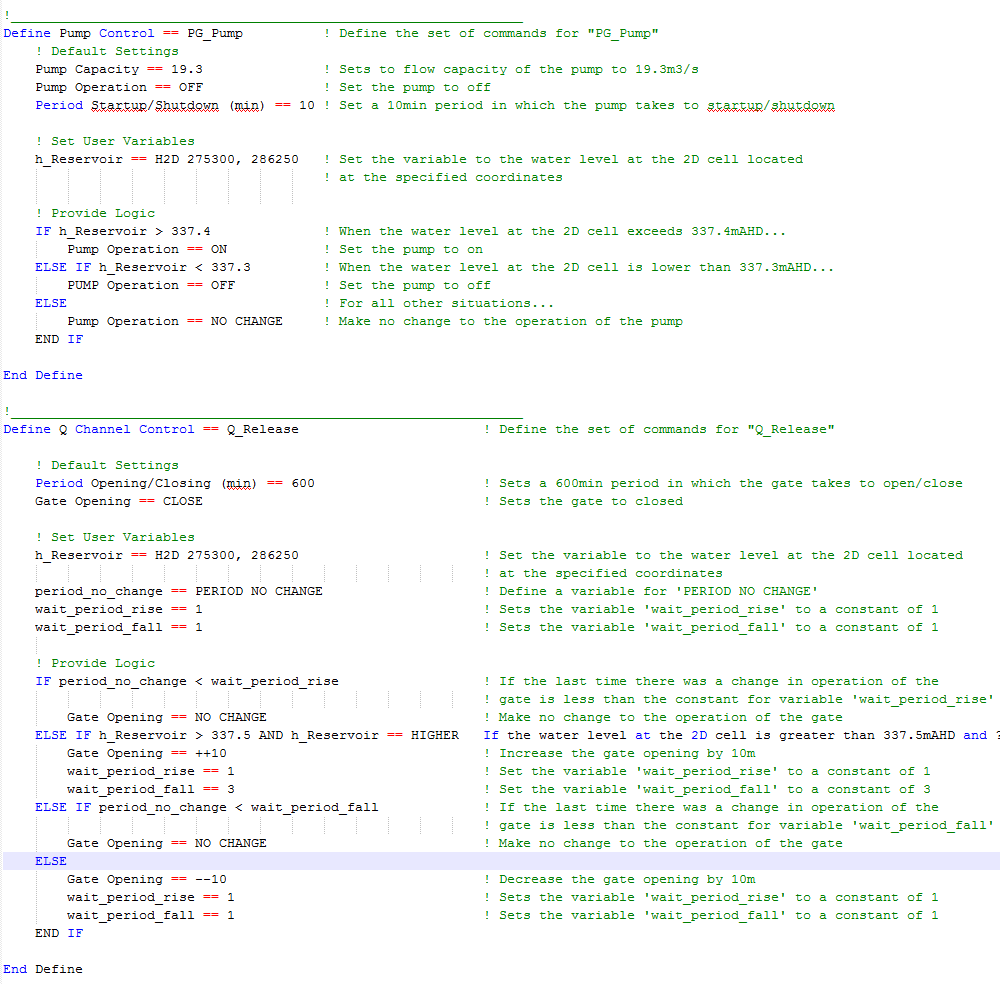Place cursor on 'Period Opening/Closing (min) == 600'
1000x984 pixels.
[x=174, y=483]
